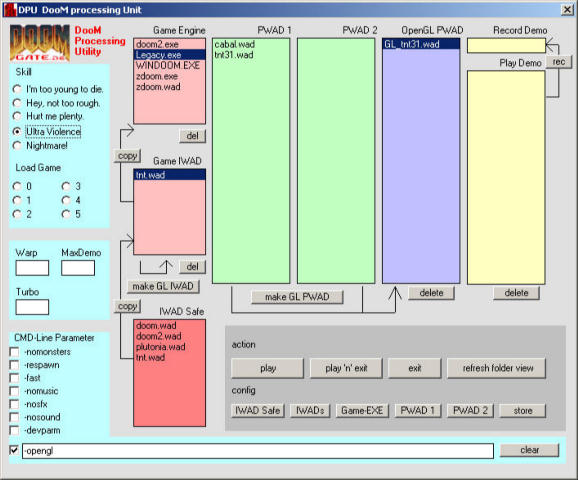Click copy button beside Game IWAD label

pos(128,156)
